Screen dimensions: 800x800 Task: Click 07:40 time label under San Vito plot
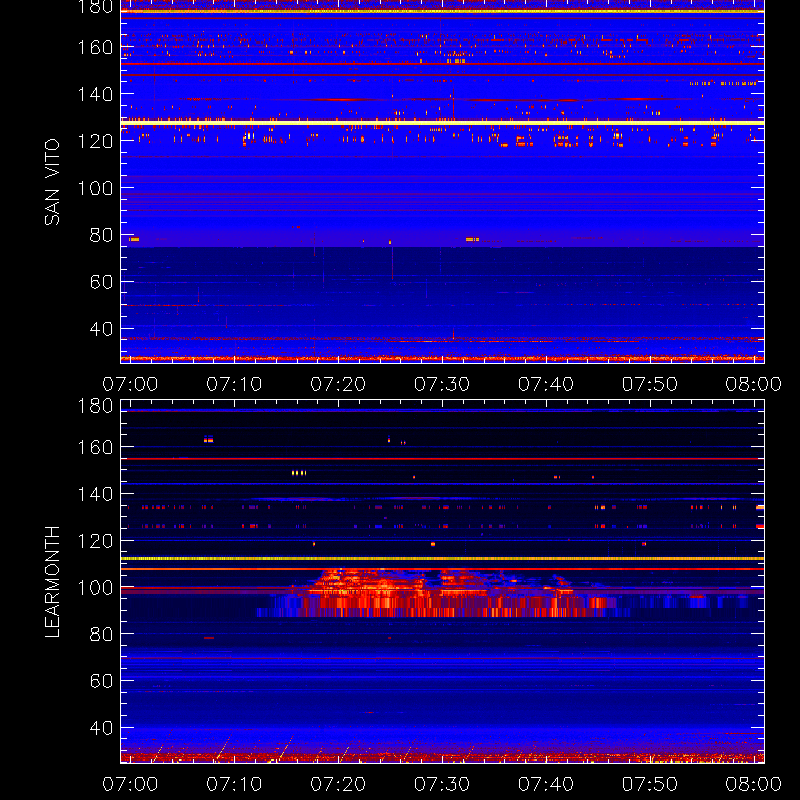[x=546, y=384]
